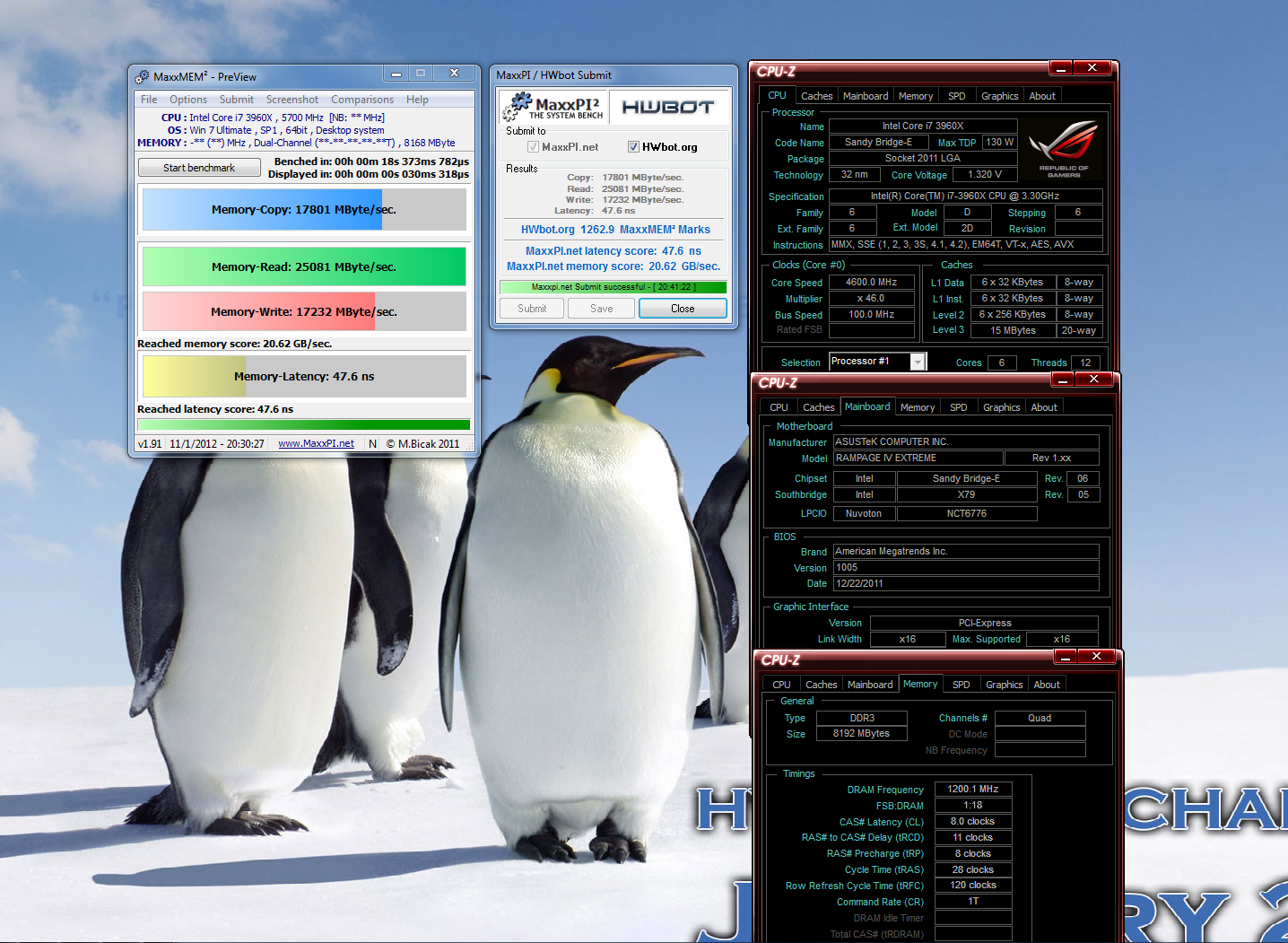Viewport: 1288px width, 943px height.
Task: Toggle the HWbot.org submit checkbox
Action: point(633,147)
